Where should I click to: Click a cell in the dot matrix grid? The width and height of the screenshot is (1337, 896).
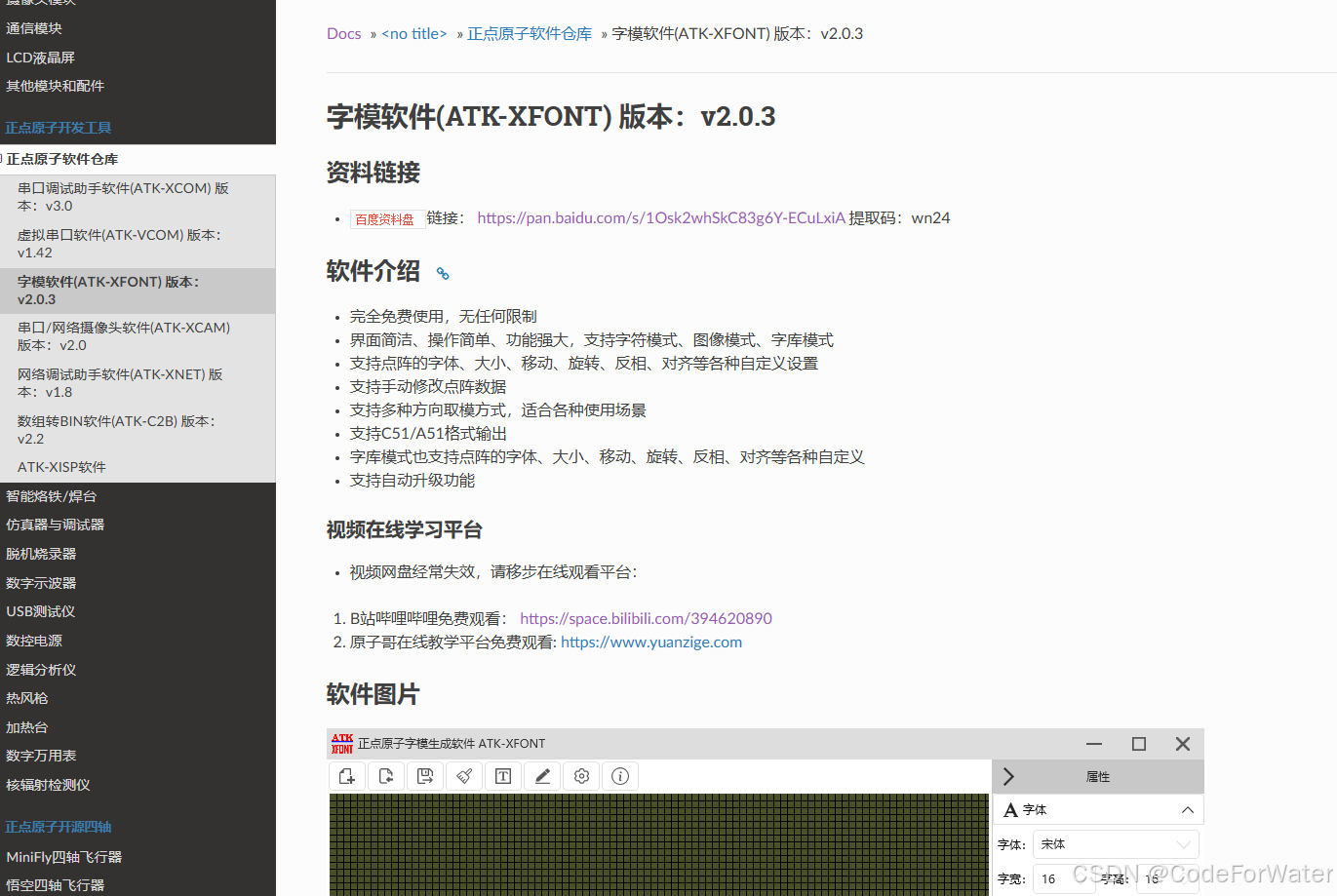point(658,844)
